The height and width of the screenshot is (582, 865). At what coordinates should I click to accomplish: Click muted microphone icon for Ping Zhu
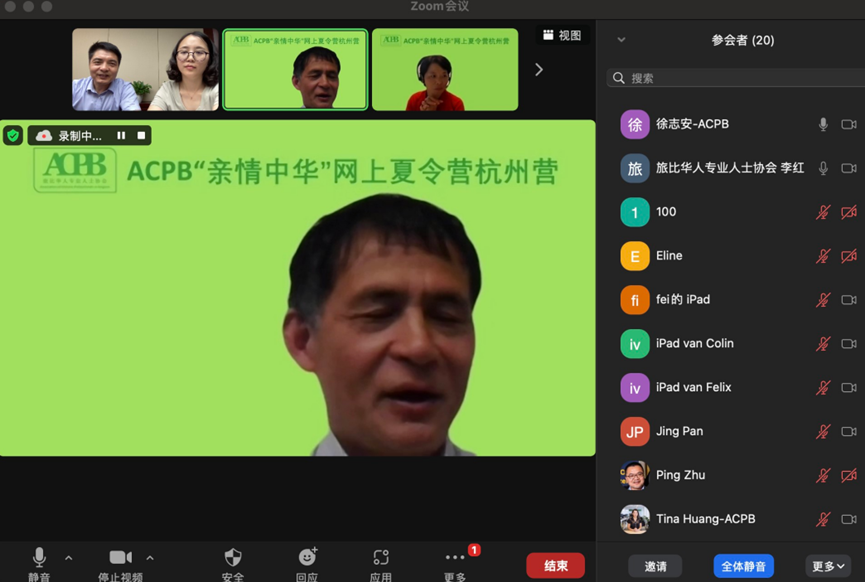point(823,475)
